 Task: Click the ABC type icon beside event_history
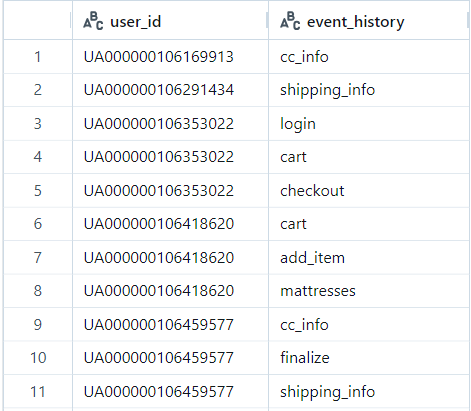290,21
